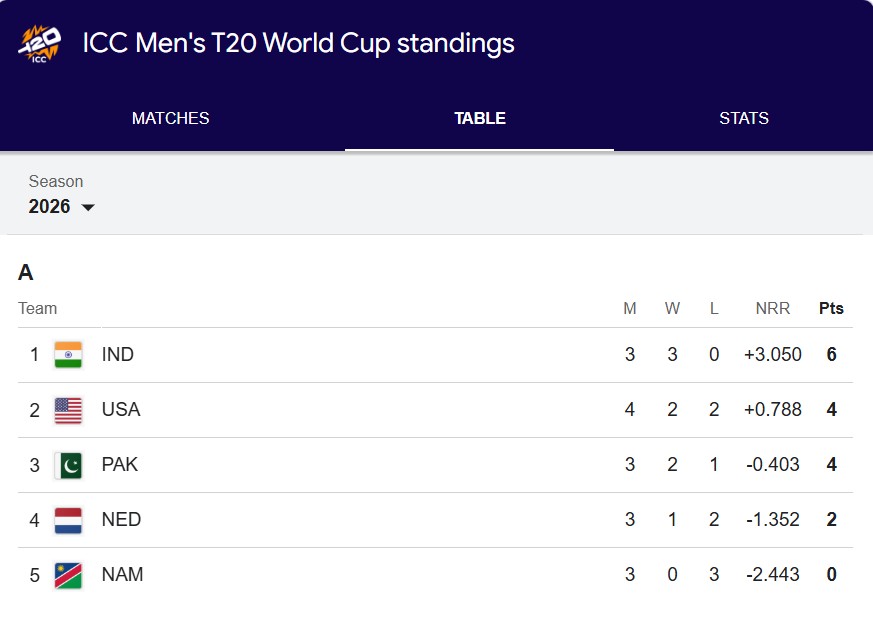
Task: Click the Team column header
Action: tap(38, 308)
